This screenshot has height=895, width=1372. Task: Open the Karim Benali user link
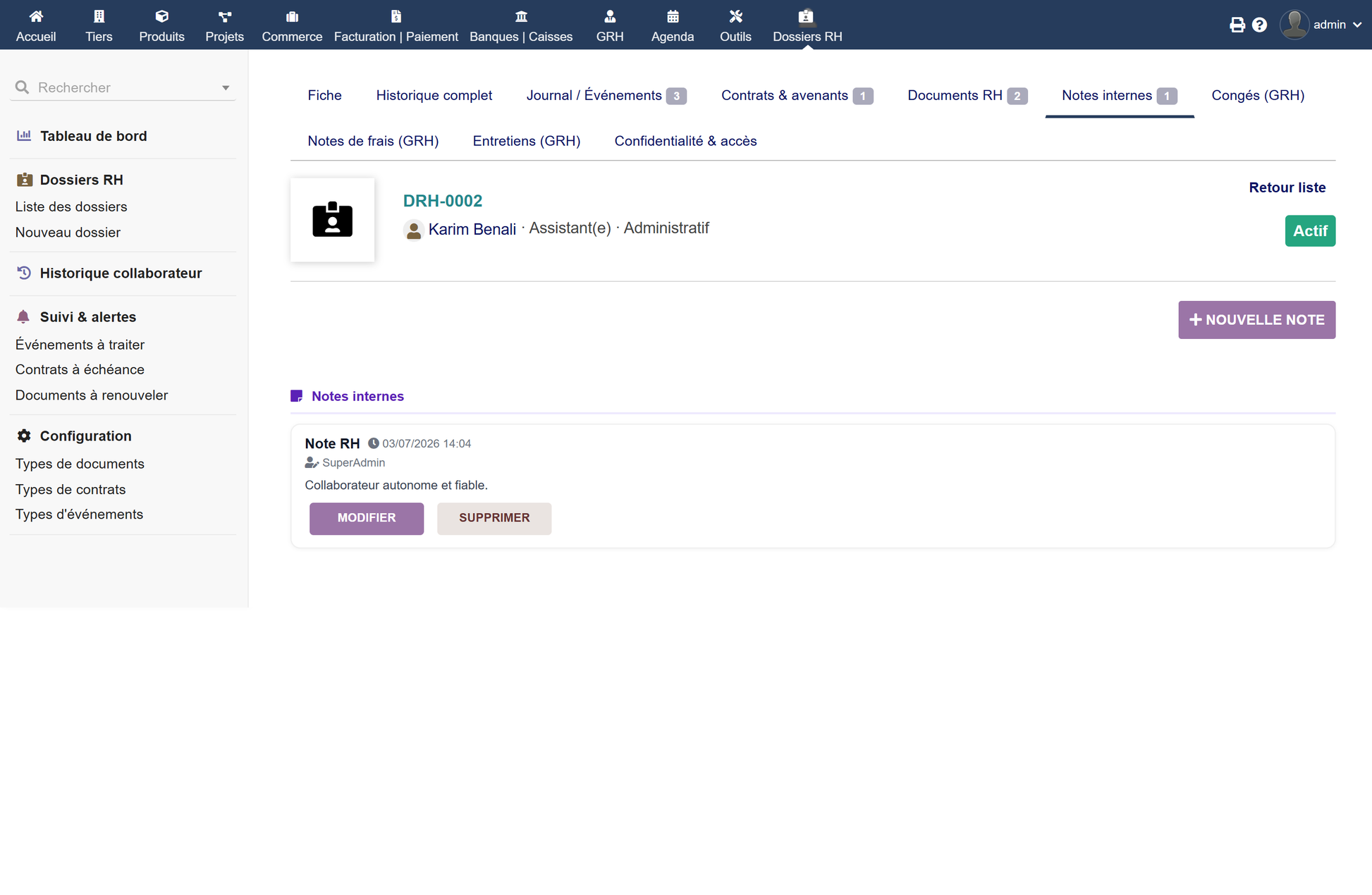472,229
